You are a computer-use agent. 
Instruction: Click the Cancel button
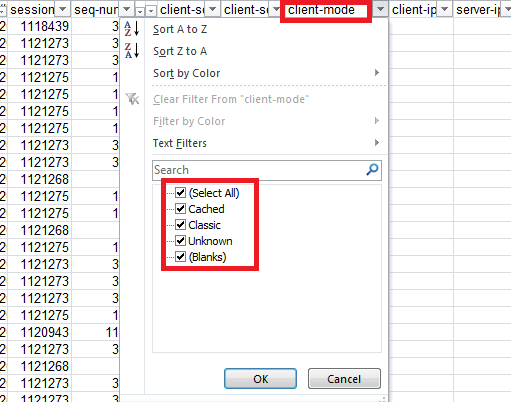pyautogui.click(x=344, y=379)
